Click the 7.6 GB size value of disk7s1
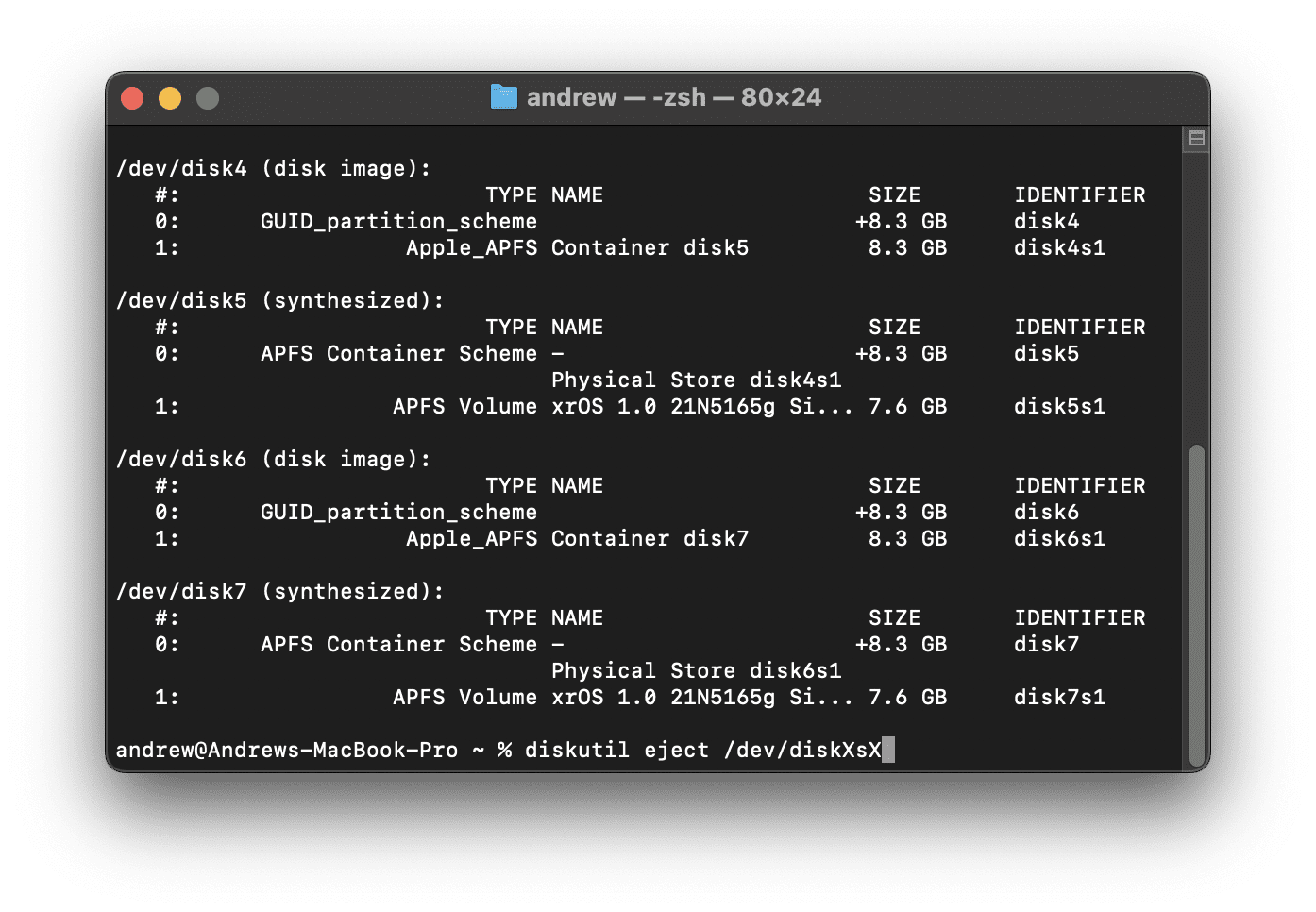 906,697
